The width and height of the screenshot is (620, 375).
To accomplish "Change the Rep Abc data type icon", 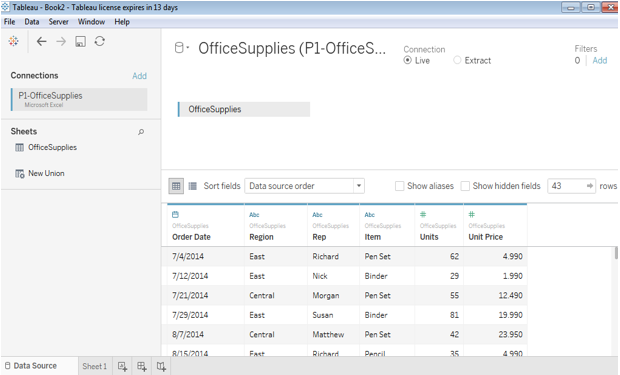I will [318, 215].
